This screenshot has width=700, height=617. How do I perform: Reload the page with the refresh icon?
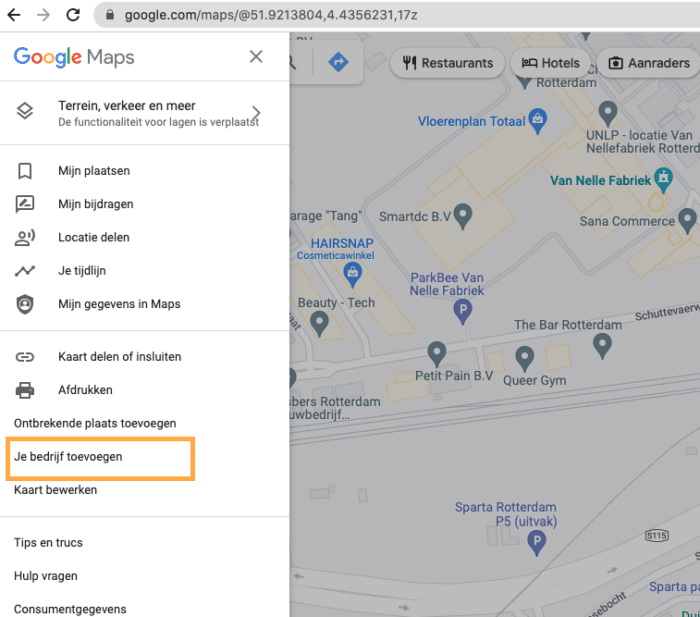[x=73, y=15]
